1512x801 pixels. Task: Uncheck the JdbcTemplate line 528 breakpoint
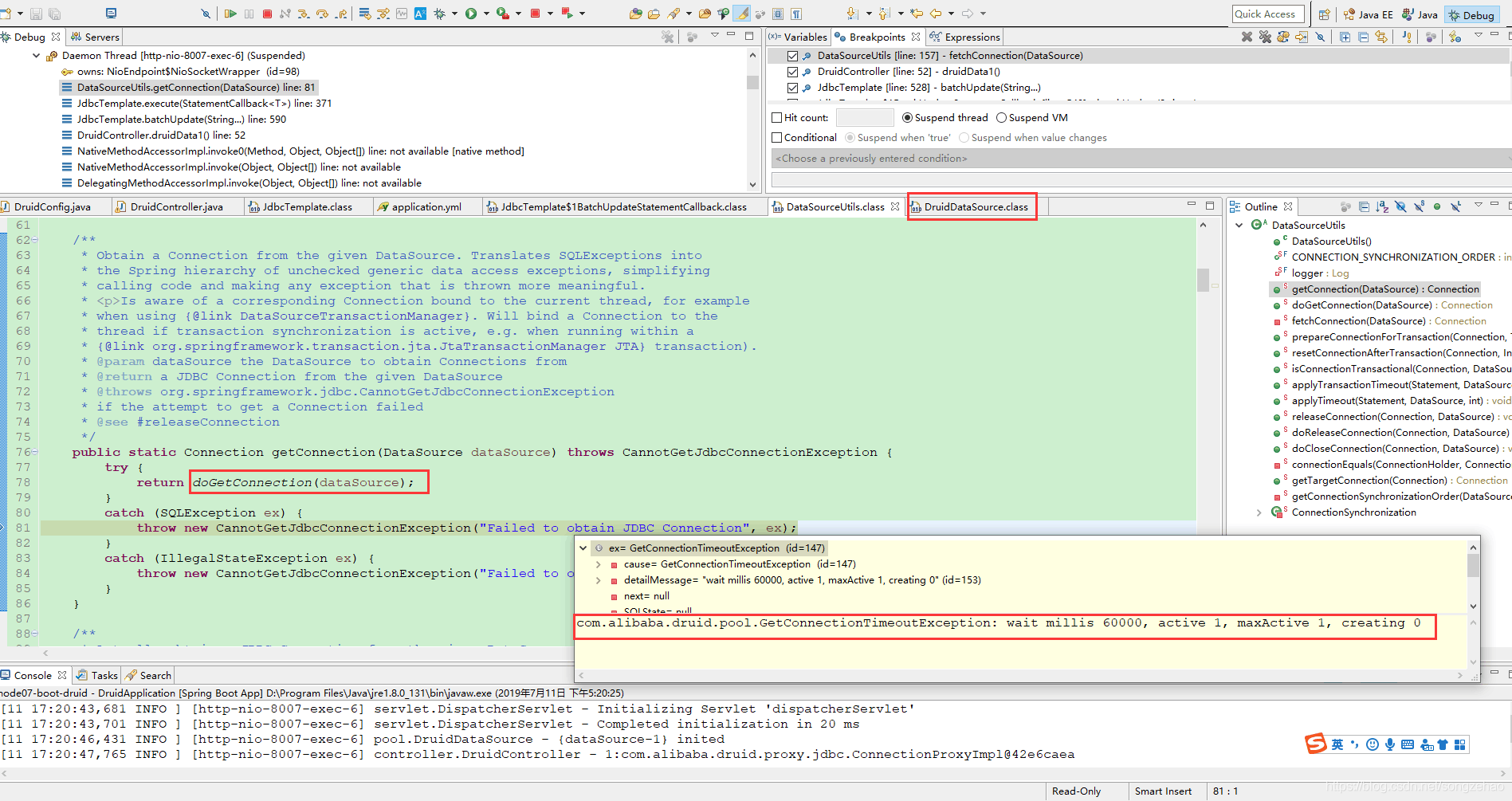[792, 88]
